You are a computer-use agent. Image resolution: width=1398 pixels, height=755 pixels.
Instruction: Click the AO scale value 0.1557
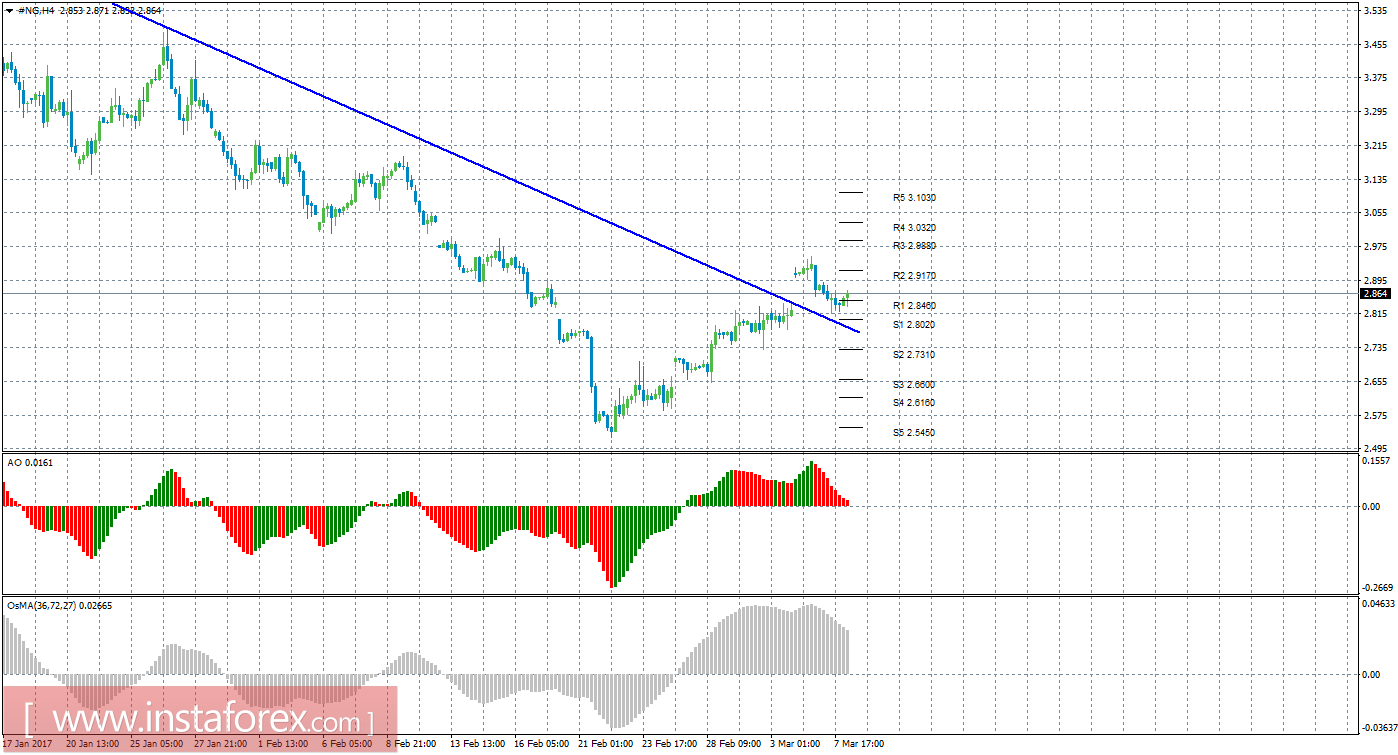click(x=1377, y=461)
